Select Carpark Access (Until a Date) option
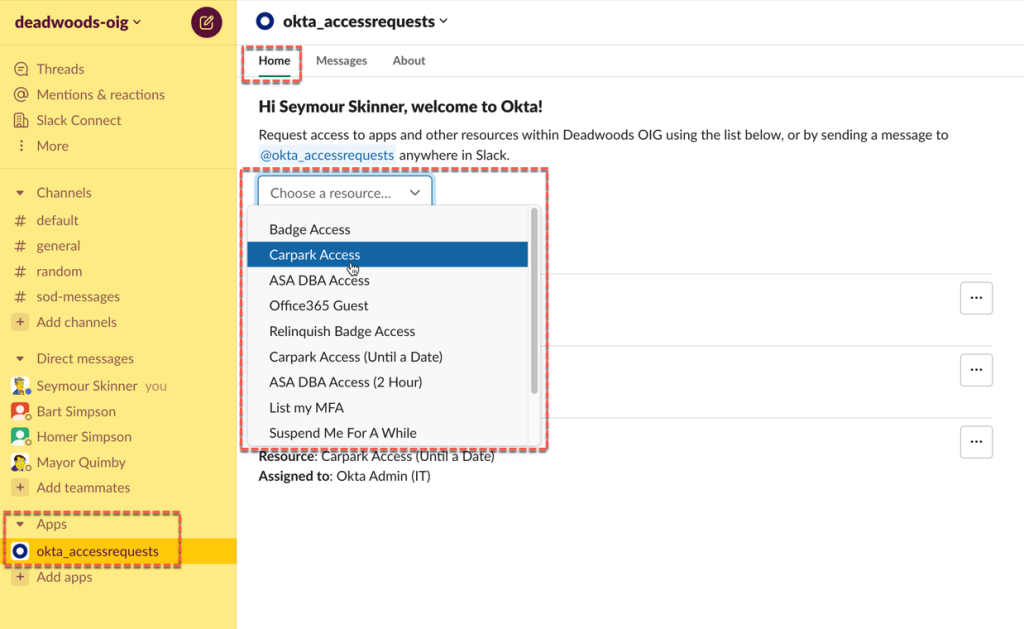 [387, 357]
